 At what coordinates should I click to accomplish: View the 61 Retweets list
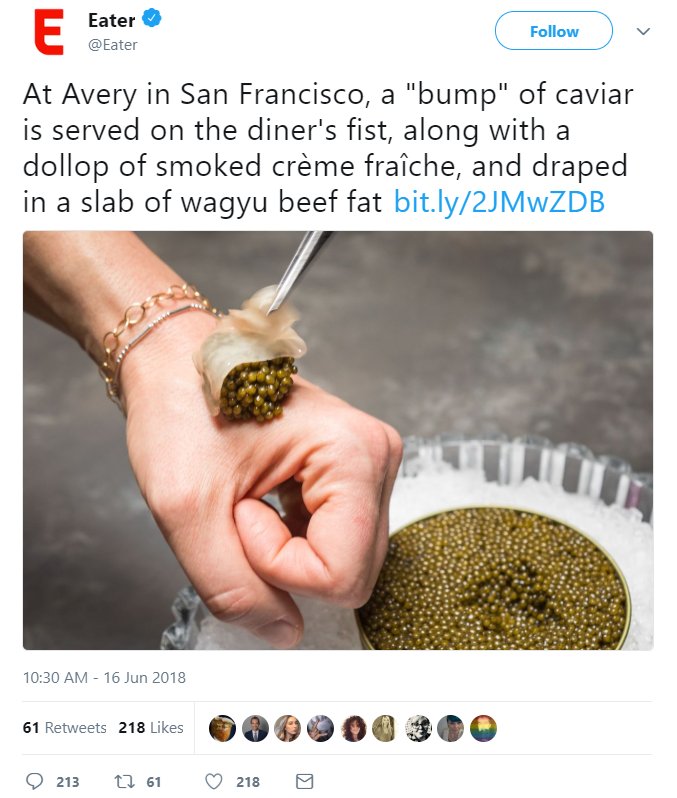pos(65,728)
